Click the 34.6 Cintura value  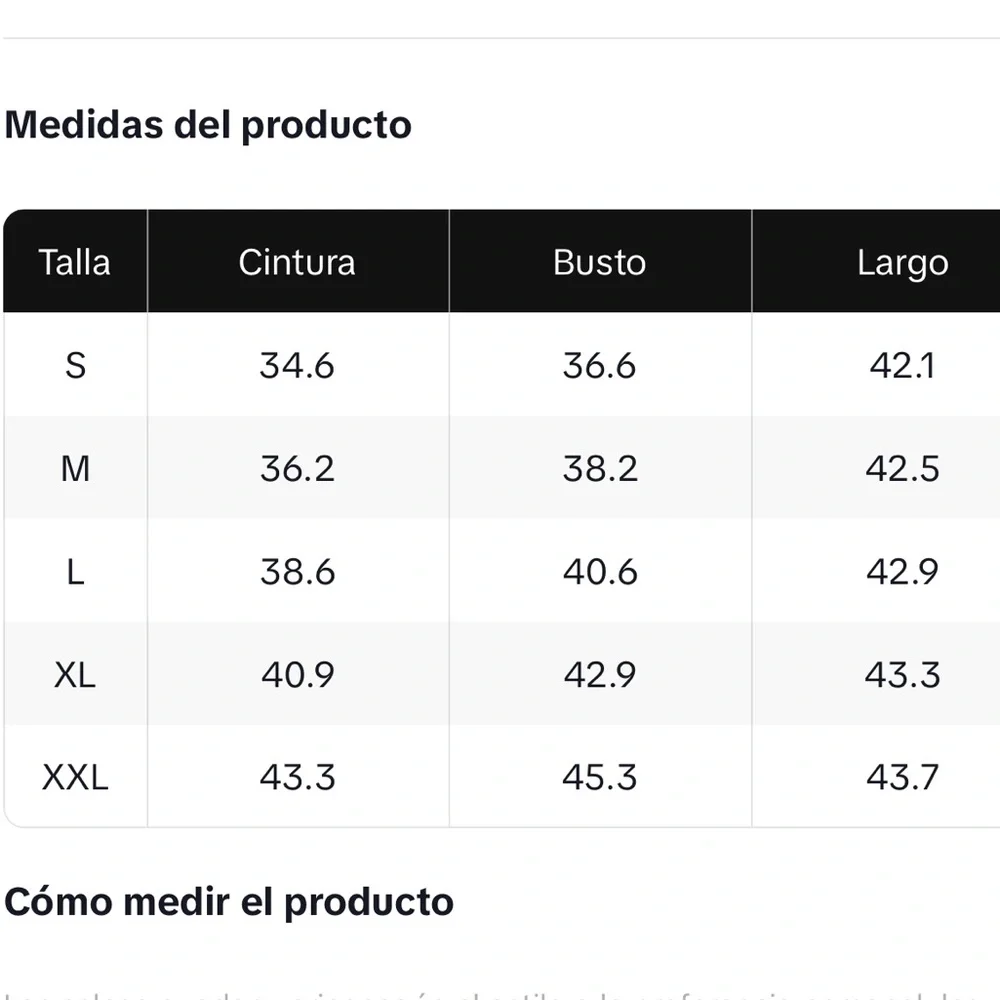tap(297, 366)
